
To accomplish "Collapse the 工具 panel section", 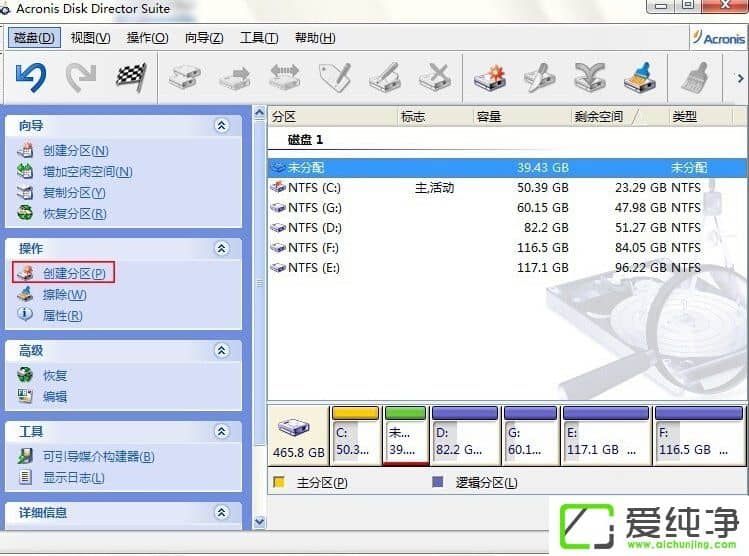I will point(221,432).
